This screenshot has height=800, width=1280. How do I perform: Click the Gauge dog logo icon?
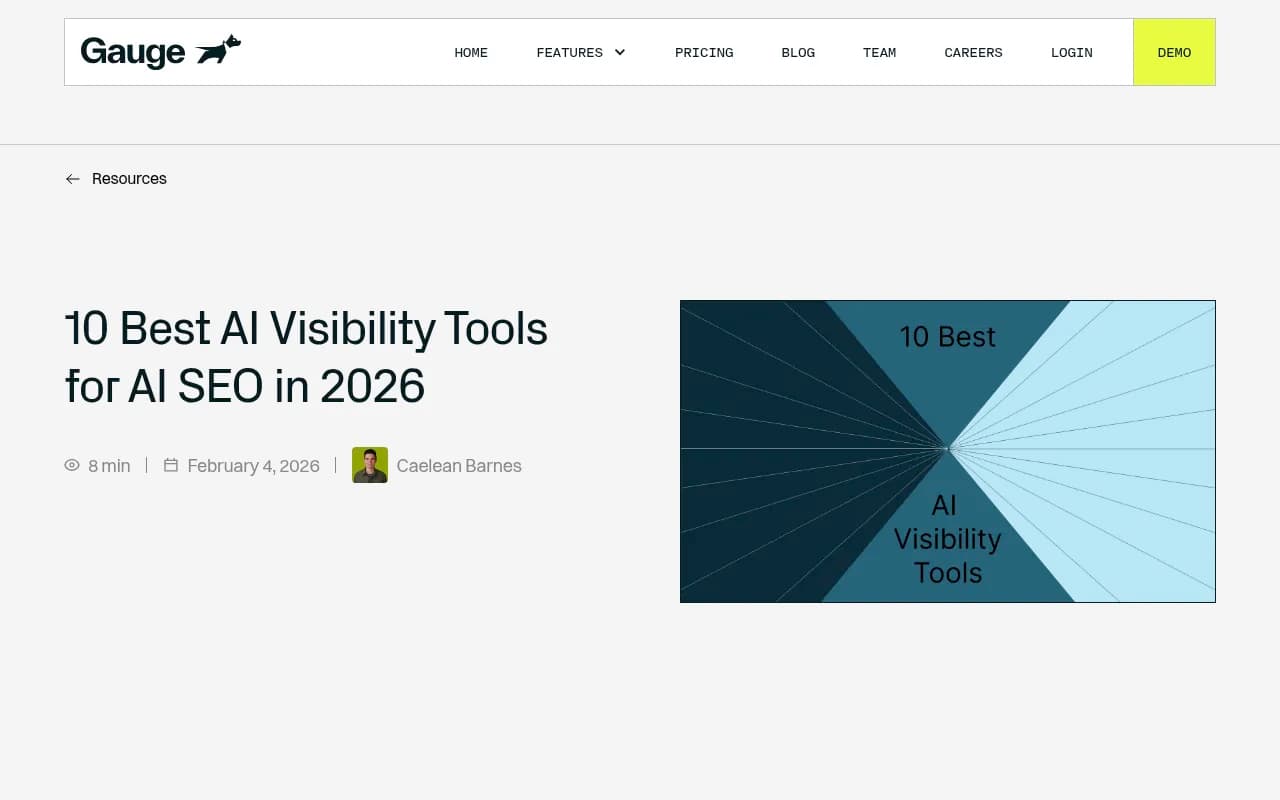tap(219, 48)
